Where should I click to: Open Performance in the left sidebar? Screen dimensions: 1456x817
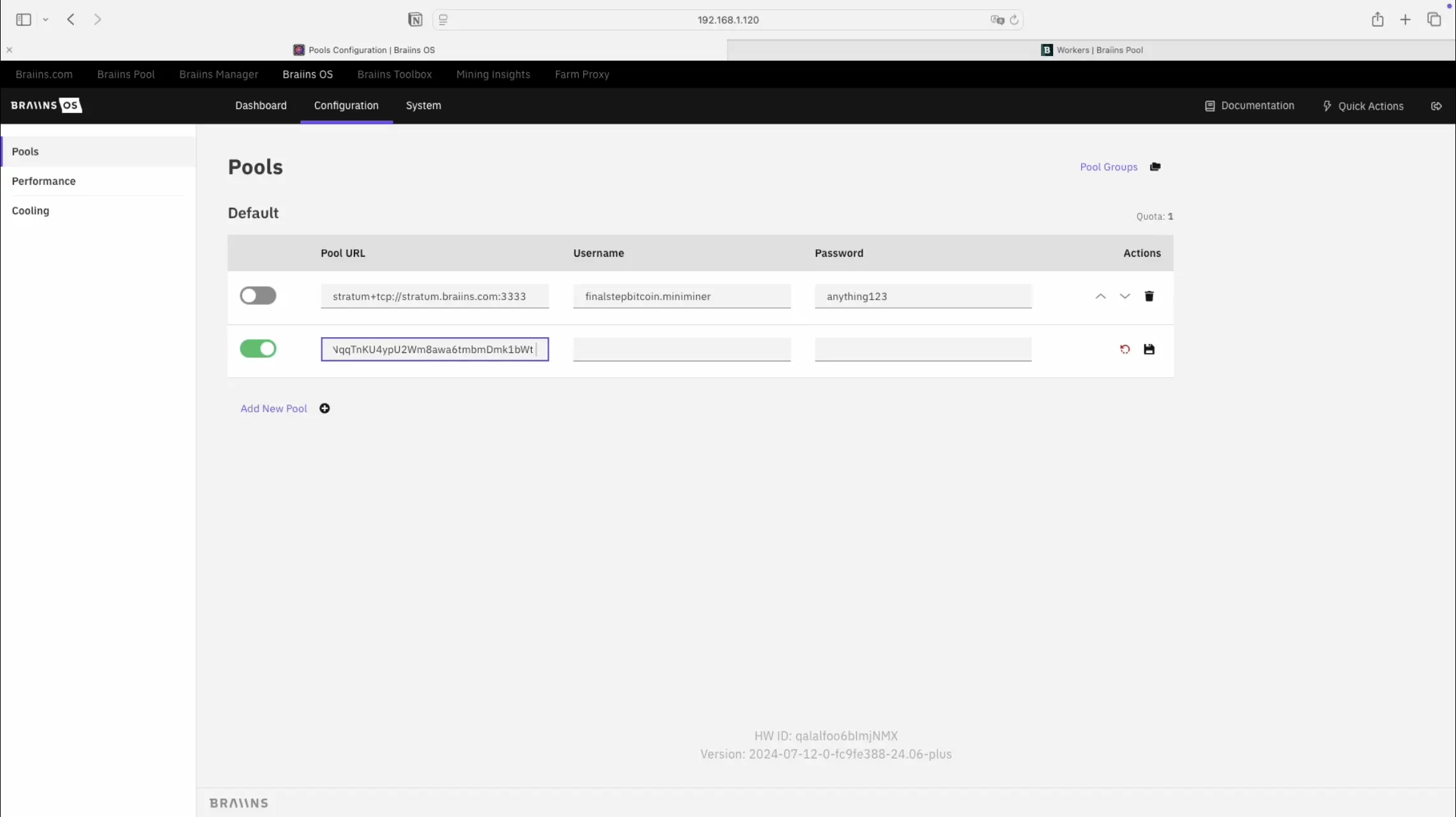pyautogui.click(x=43, y=181)
